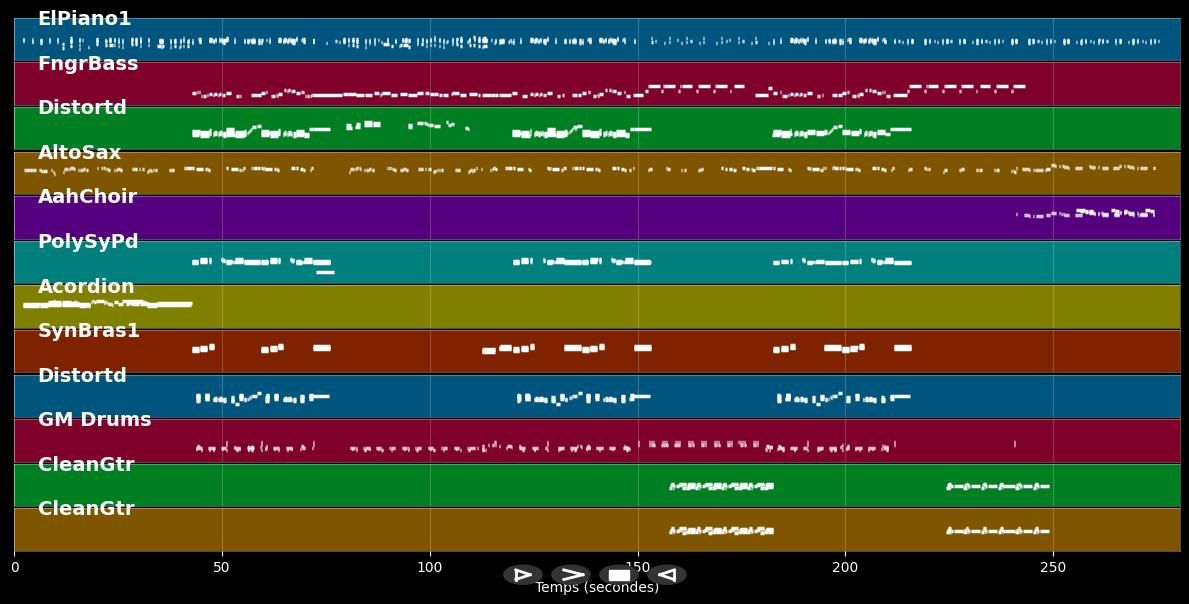Select the AltoSax track label
The image size is (1189, 604).
pos(79,153)
